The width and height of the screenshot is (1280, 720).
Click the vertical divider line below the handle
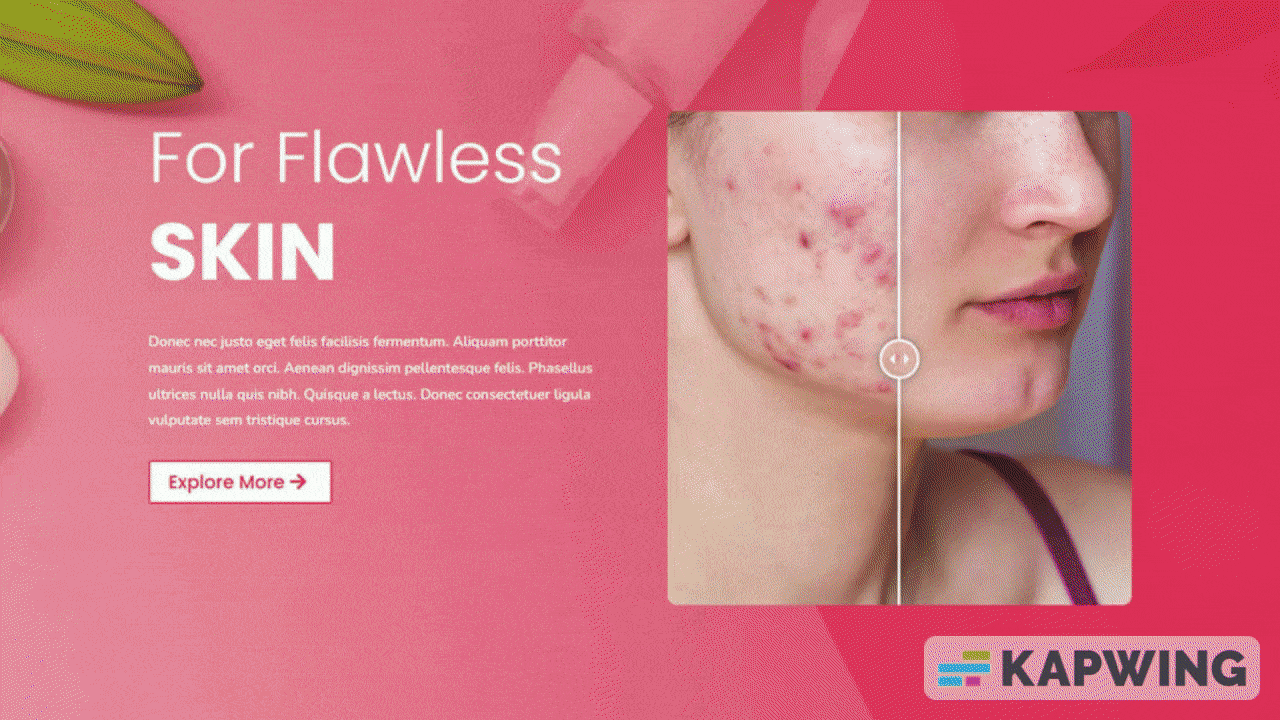coord(898,491)
